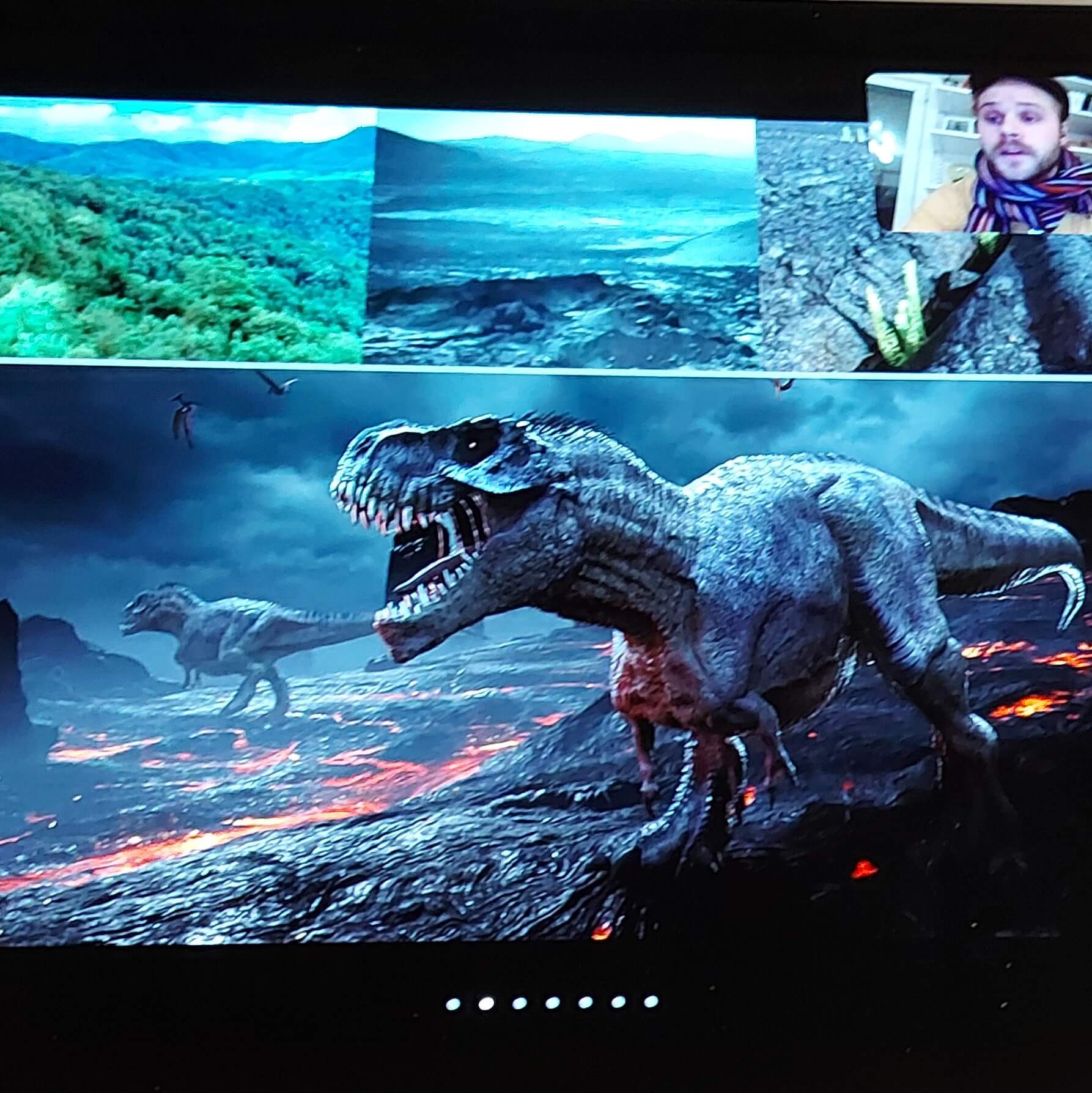1092x1093 pixels.
Task: Switch to the sixth page dot
Action: [619, 1002]
